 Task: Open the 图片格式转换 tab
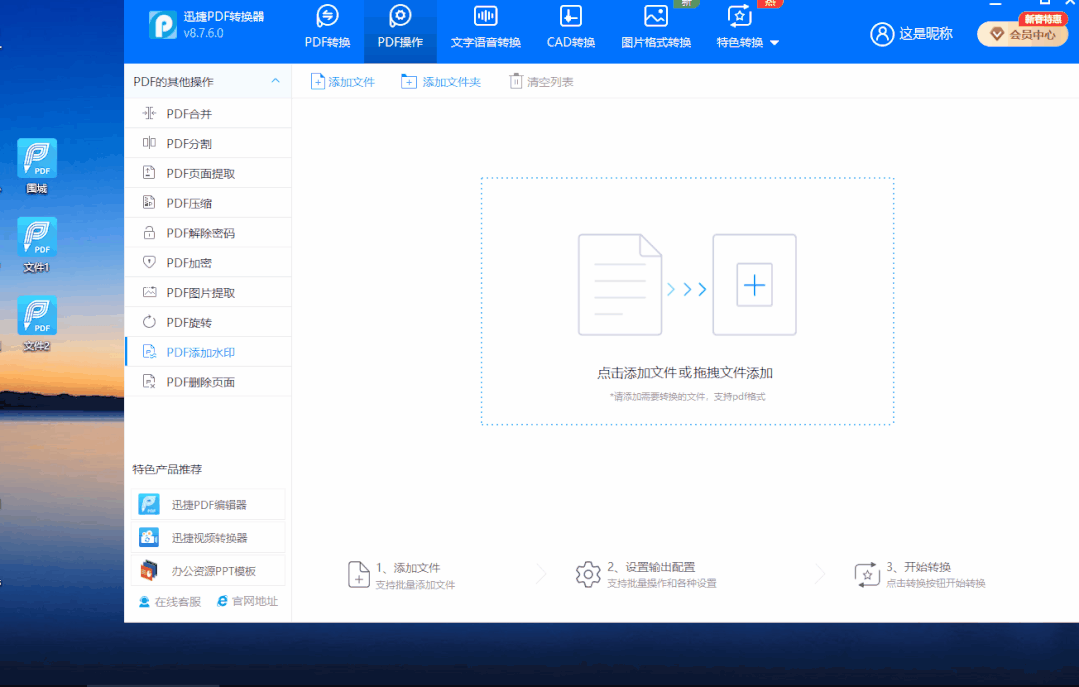pos(656,28)
